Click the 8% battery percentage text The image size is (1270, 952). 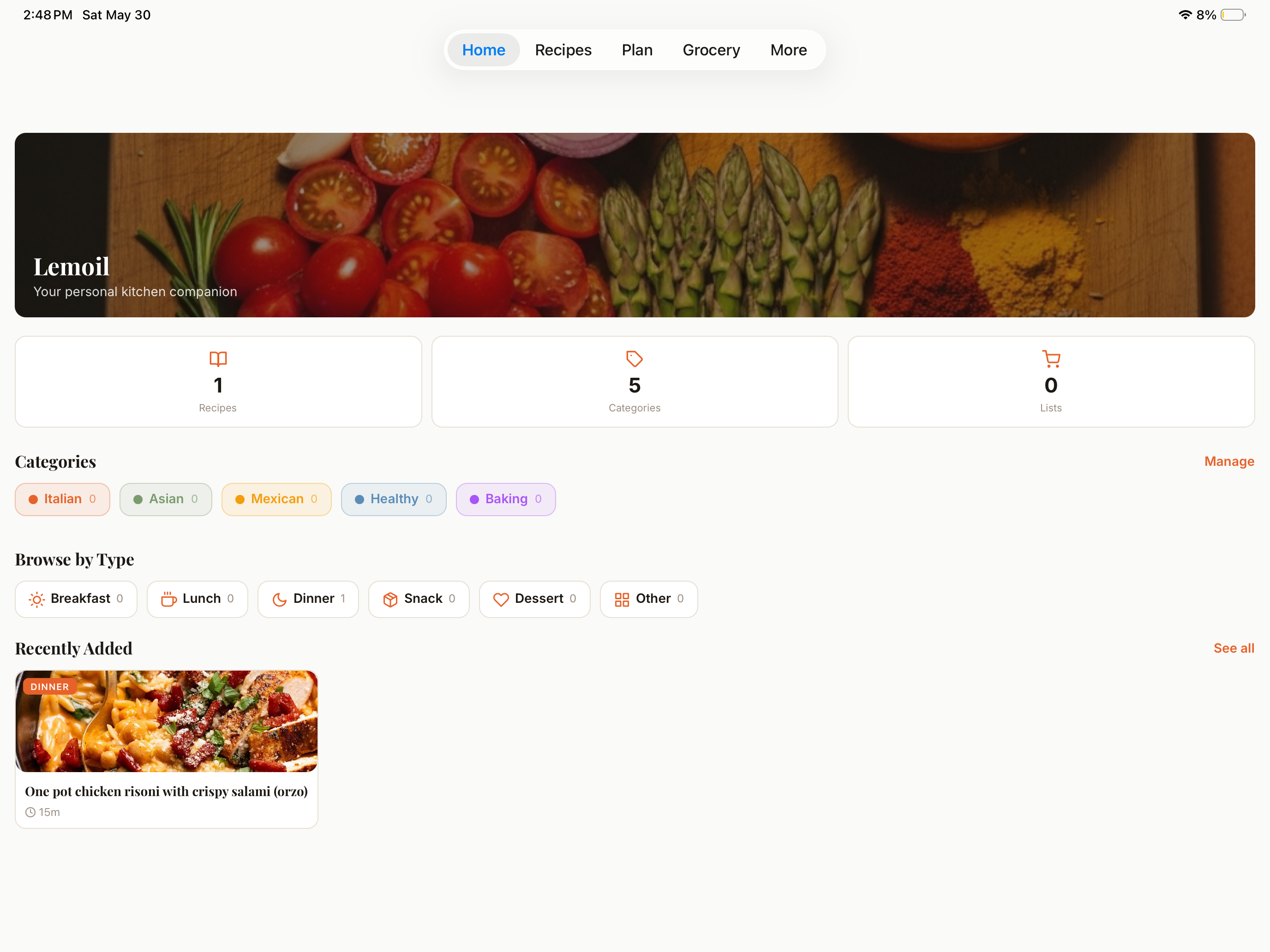click(x=1206, y=15)
